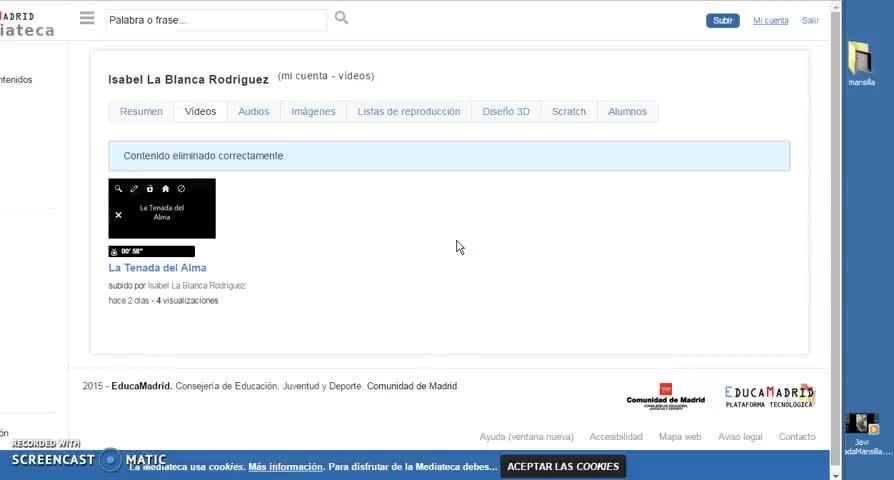This screenshot has width=894, height=480.
Task: Open mansilla folder on desktop
Action: click(861, 63)
